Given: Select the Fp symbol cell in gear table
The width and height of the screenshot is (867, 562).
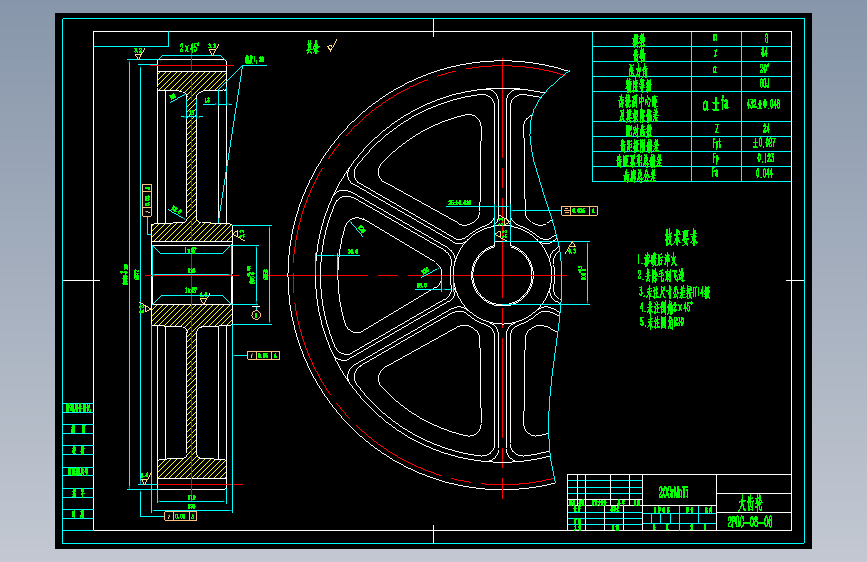Looking at the screenshot, I should pos(715,159).
